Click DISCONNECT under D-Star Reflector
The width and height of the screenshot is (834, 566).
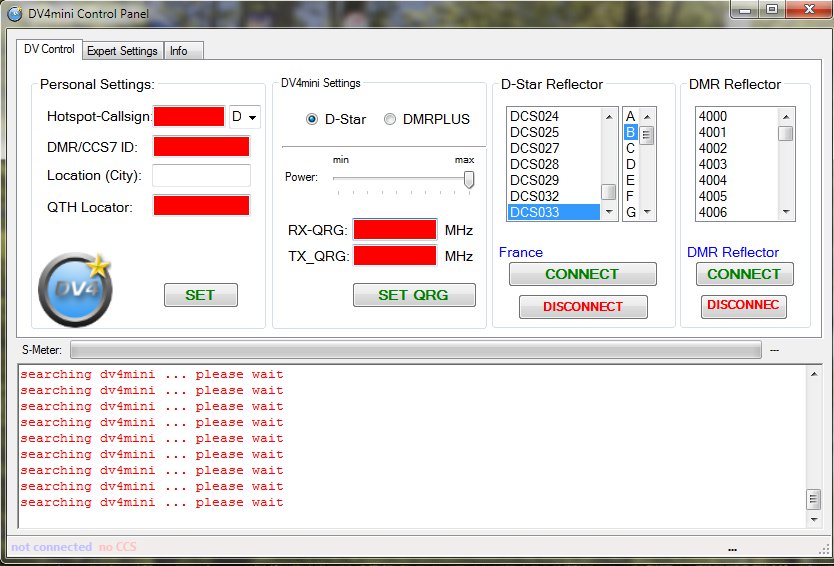click(583, 307)
